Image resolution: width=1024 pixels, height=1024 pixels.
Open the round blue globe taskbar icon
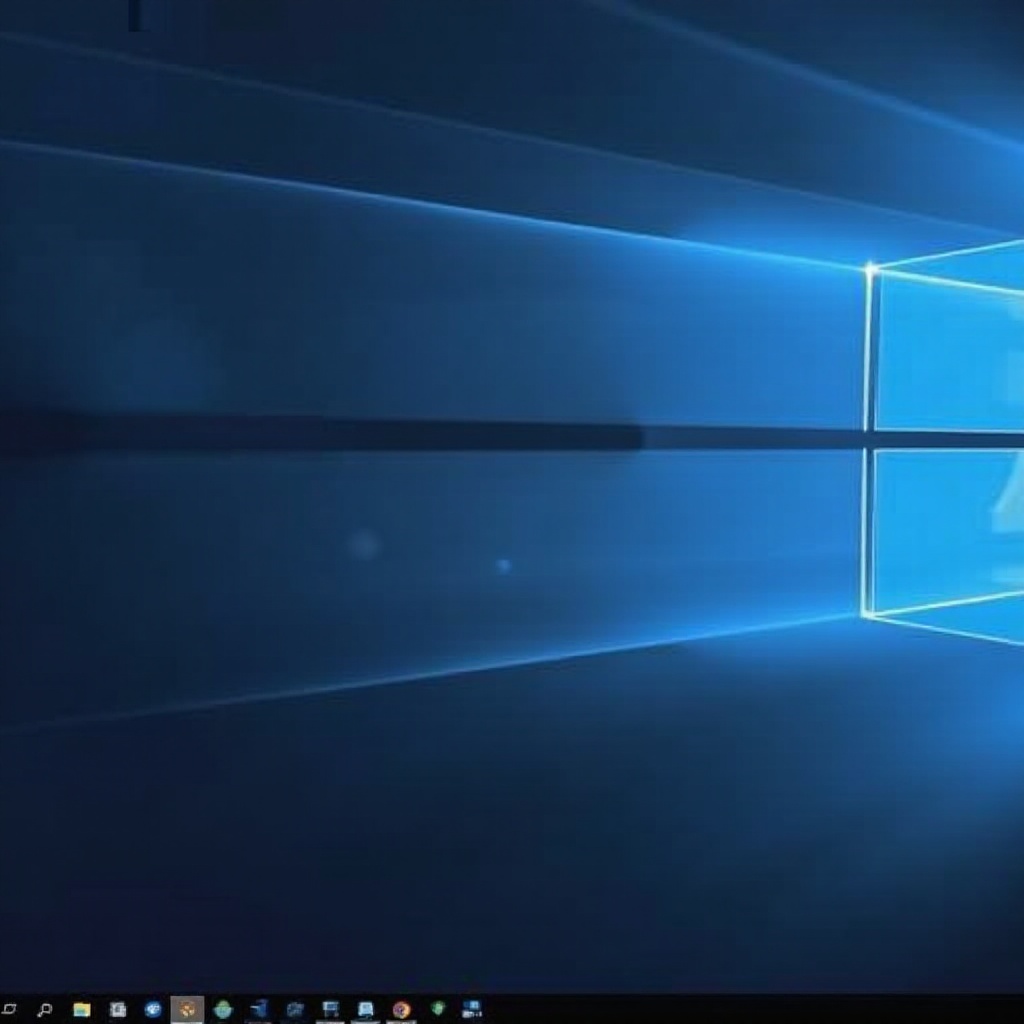coord(153,1010)
